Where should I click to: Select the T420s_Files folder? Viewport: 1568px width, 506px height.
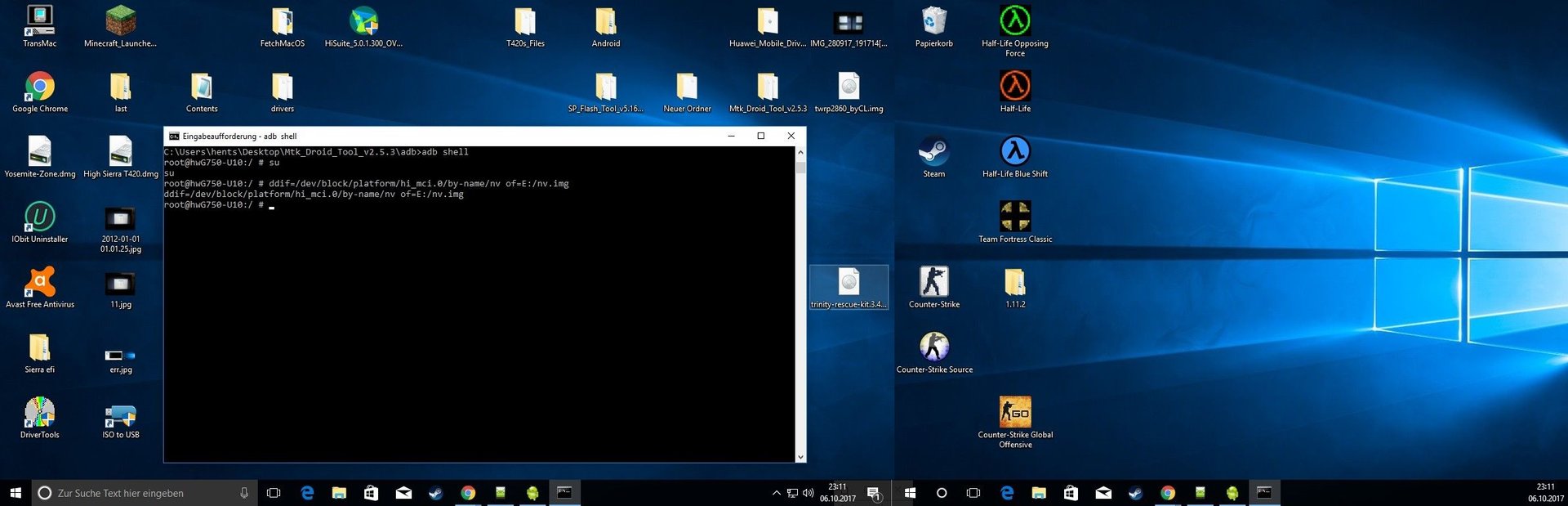tap(525, 21)
